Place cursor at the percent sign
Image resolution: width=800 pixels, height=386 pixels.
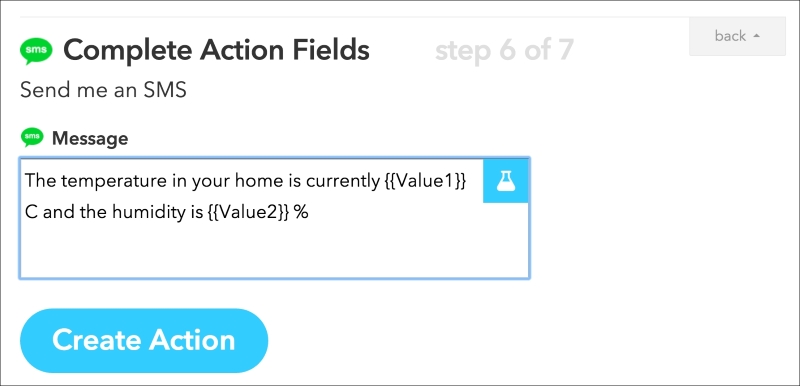click(x=301, y=213)
